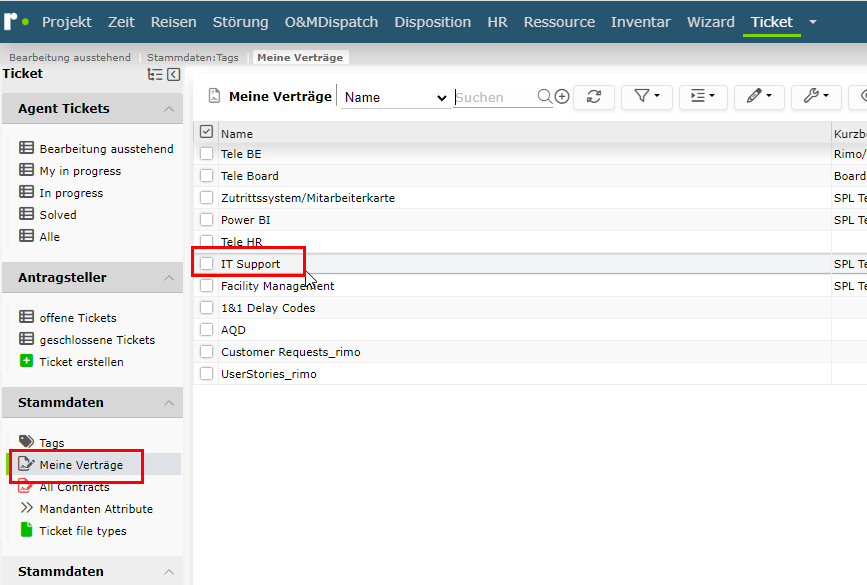This screenshot has width=867, height=585.
Task: Open the Zeit menu
Action: (121, 22)
